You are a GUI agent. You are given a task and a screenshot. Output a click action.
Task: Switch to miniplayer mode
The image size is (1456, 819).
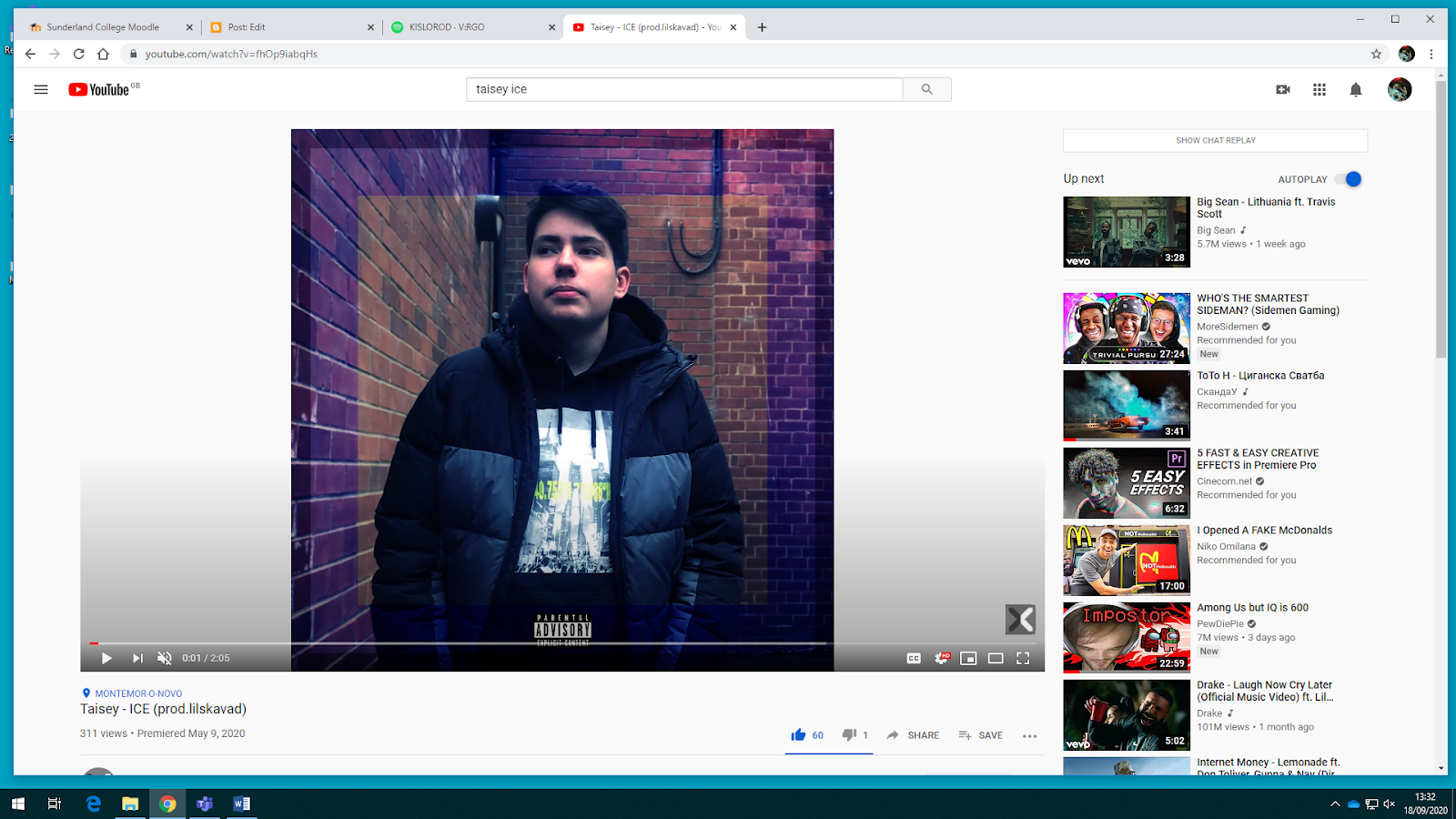click(x=968, y=658)
